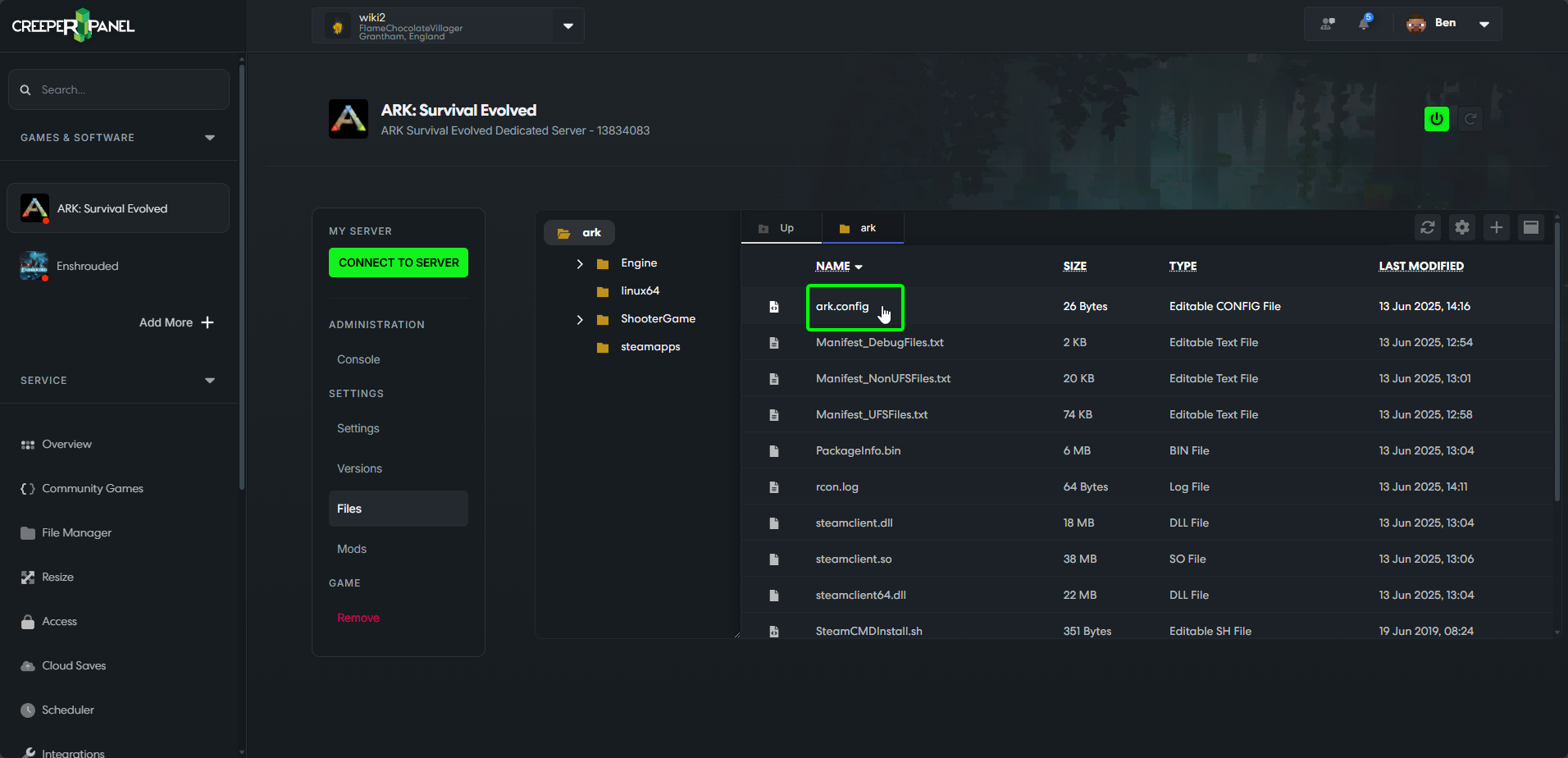This screenshot has height=758, width=1568.
Task: Click the plus icon to add file
Action: [1497, 227]
